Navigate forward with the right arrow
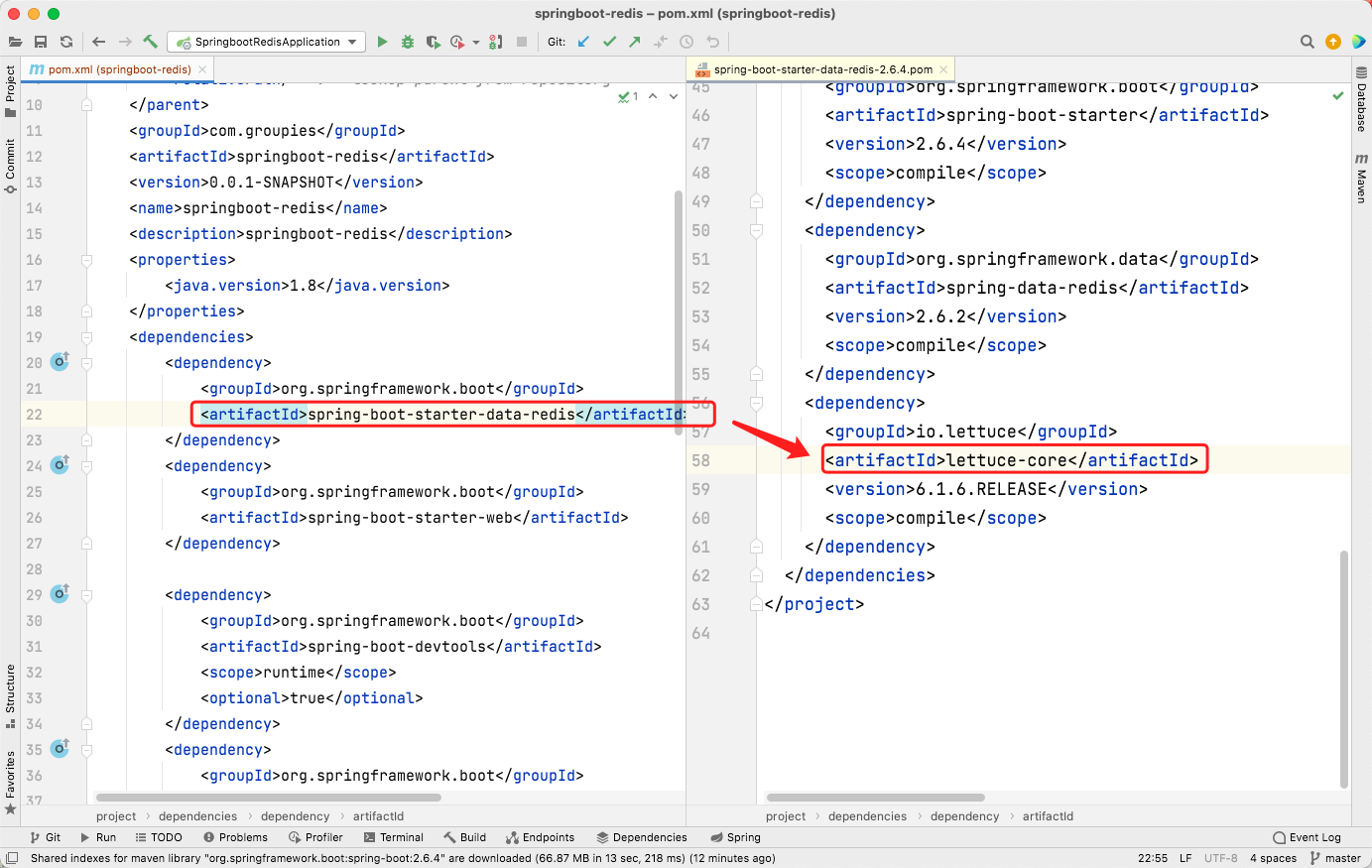 click(125, 42)
